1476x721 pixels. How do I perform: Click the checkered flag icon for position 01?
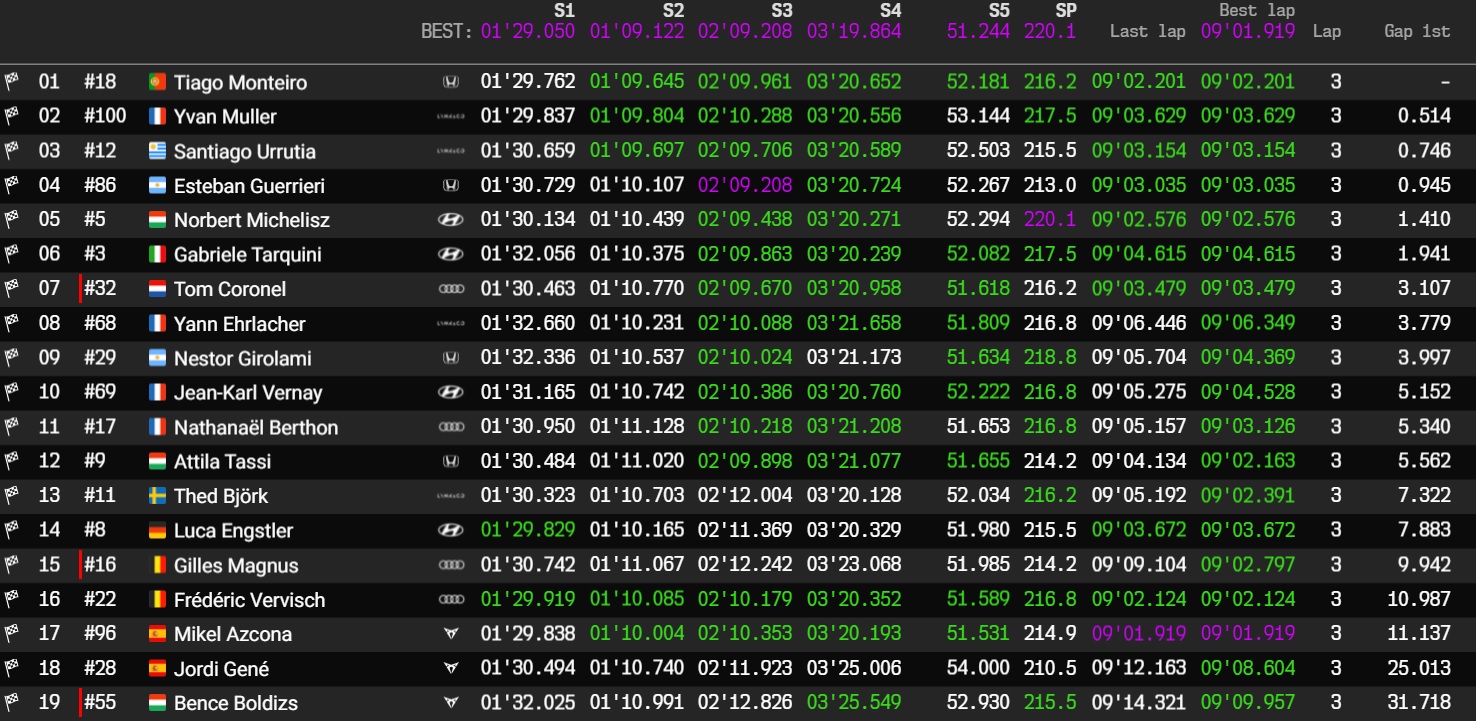point(12,82)
